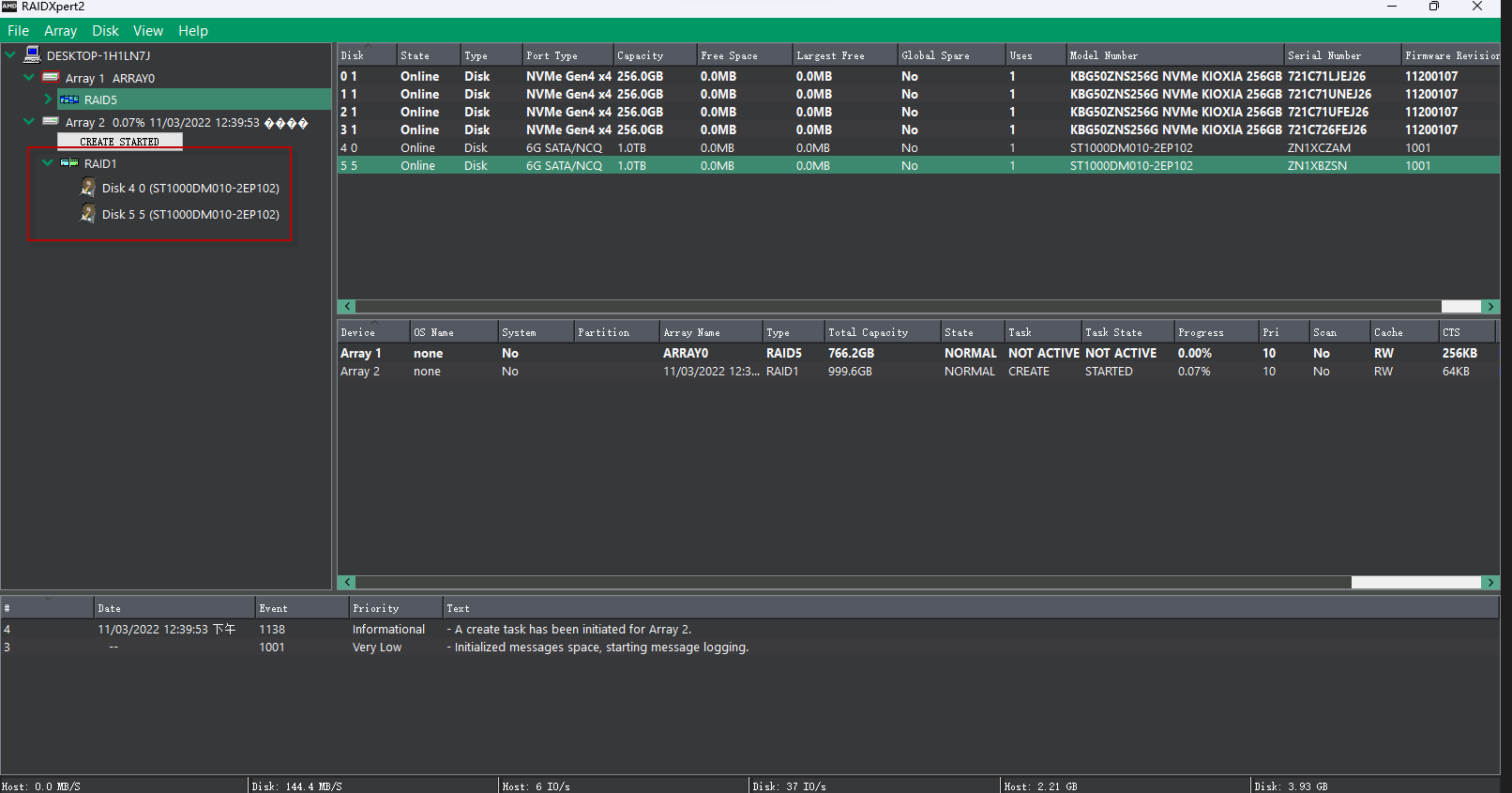The height and width of the screenshot is (793, 1512).
Task: Open the File menu
Action: [18, 30]
